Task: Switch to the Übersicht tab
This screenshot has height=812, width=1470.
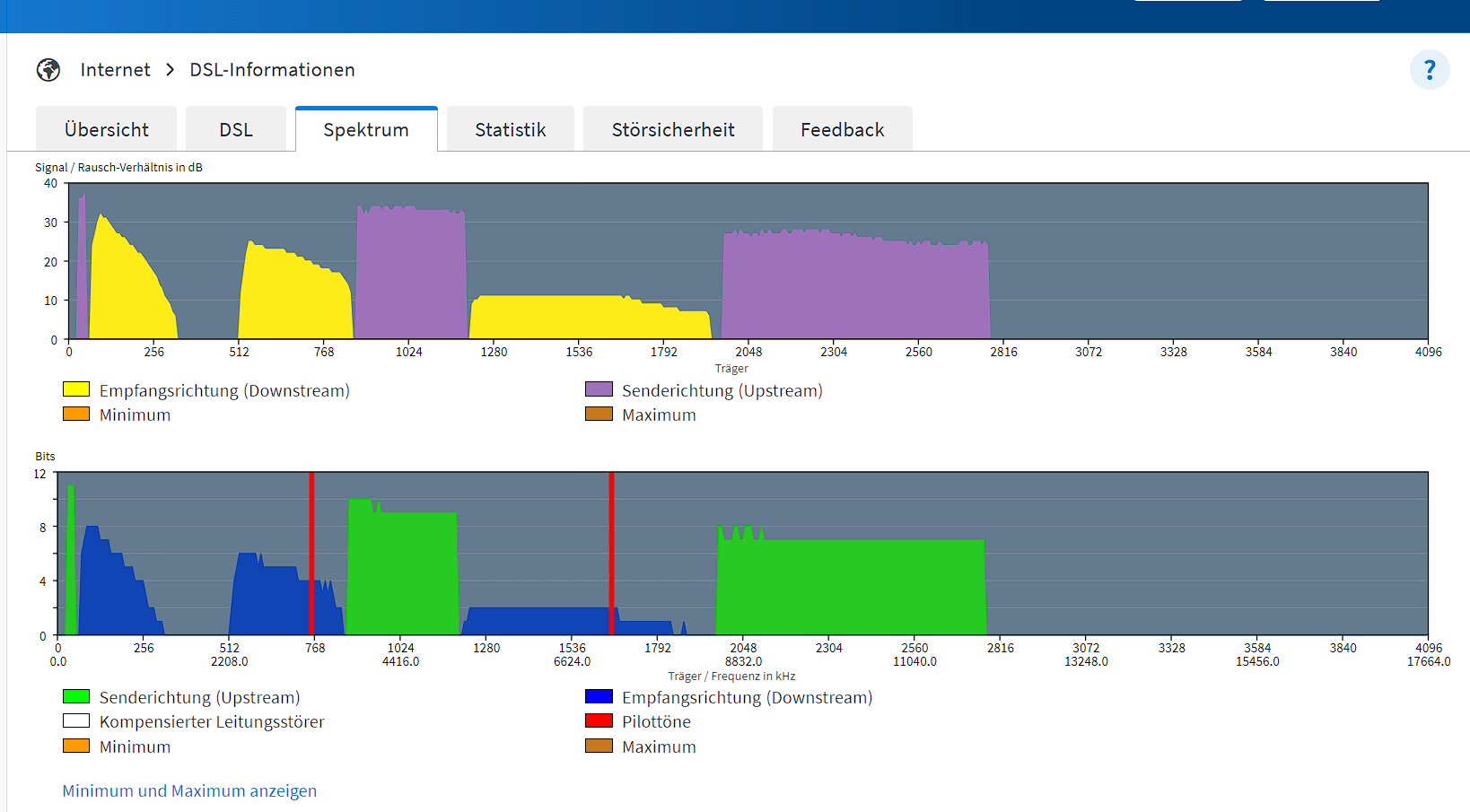Action: click(107, 129)
